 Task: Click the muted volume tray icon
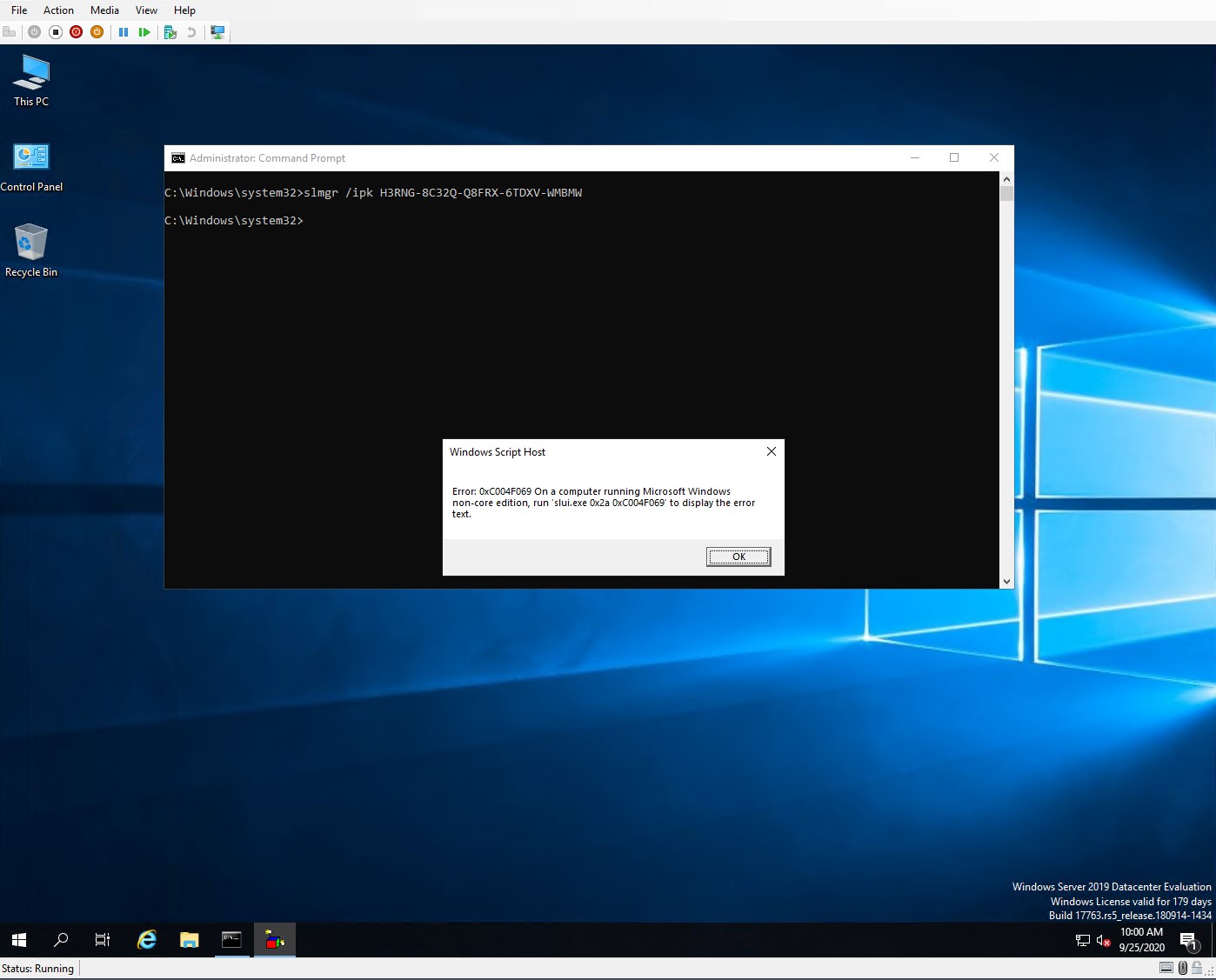pyautogui.click(x=1103, y=940)
